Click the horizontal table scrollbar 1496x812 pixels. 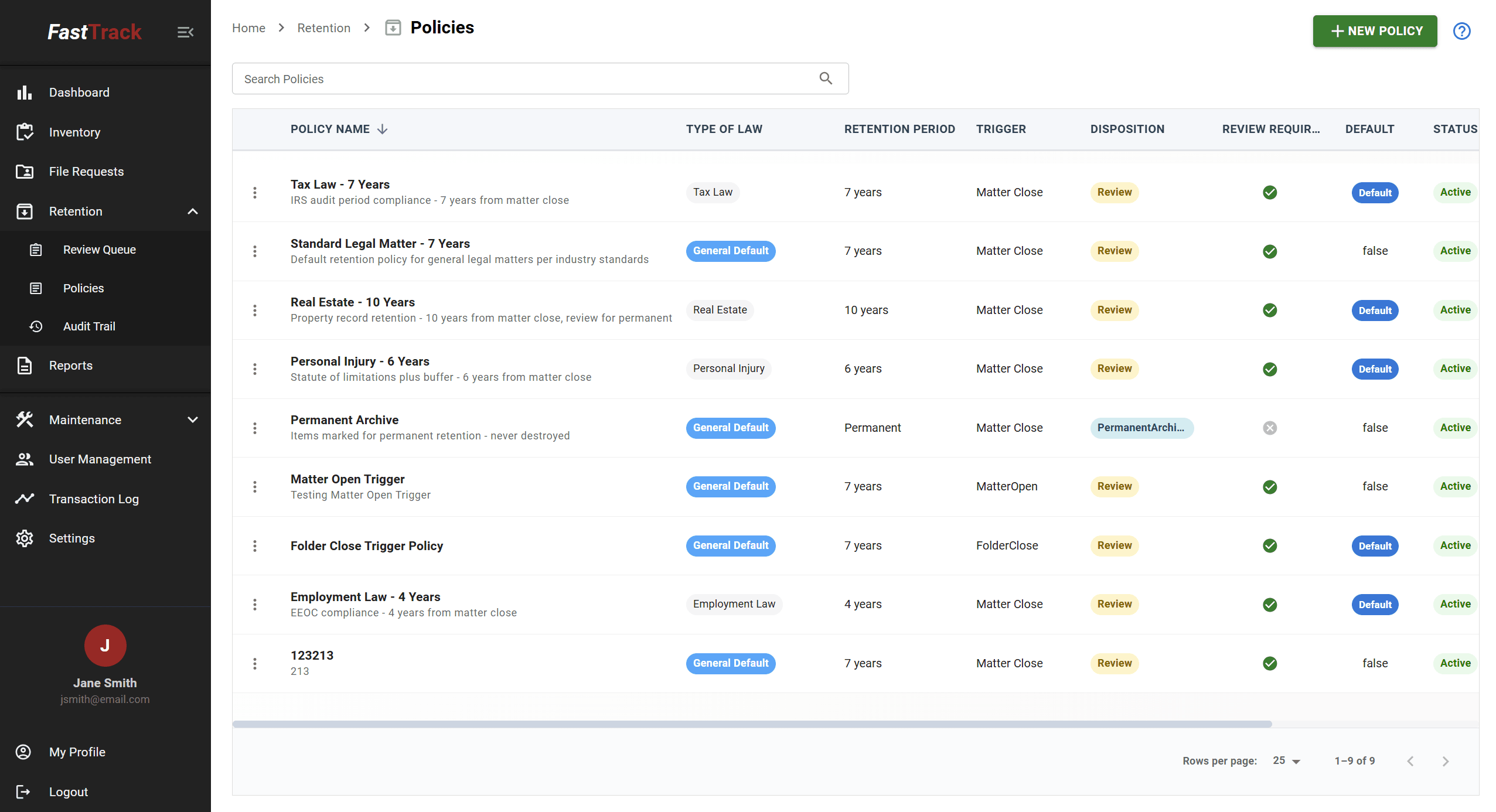point(752,724)
